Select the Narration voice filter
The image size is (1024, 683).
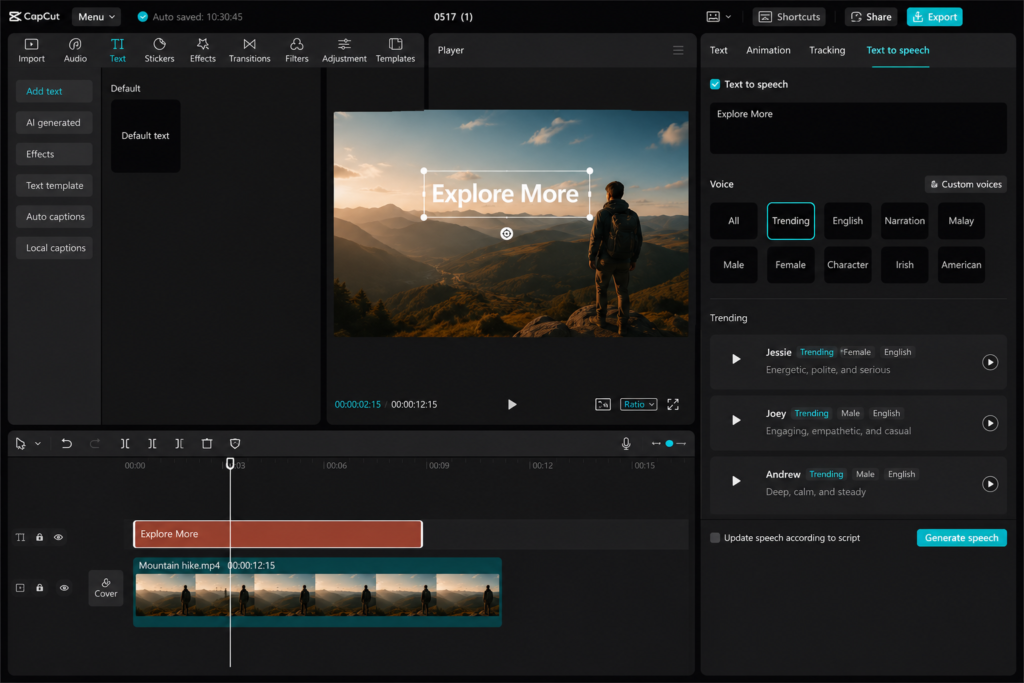(904, 221)
